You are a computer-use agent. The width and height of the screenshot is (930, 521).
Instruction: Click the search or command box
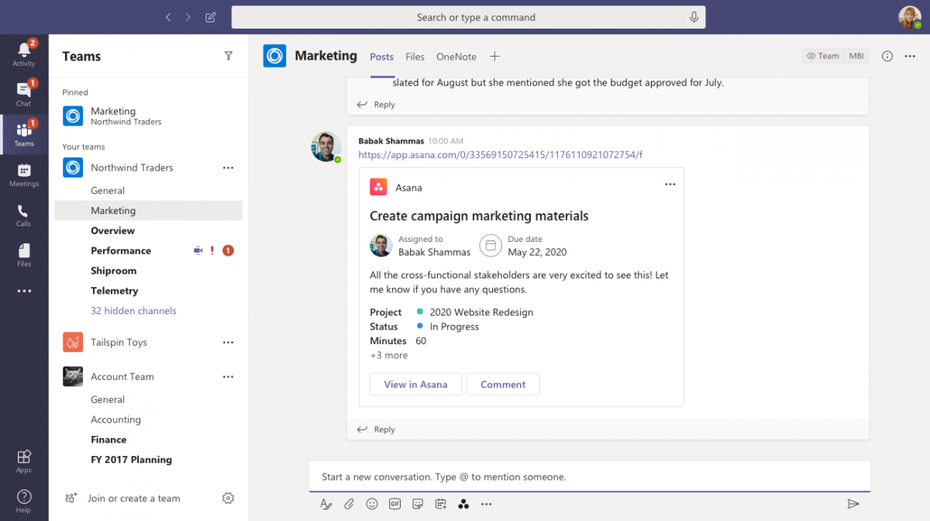click(x=469, y=17)
